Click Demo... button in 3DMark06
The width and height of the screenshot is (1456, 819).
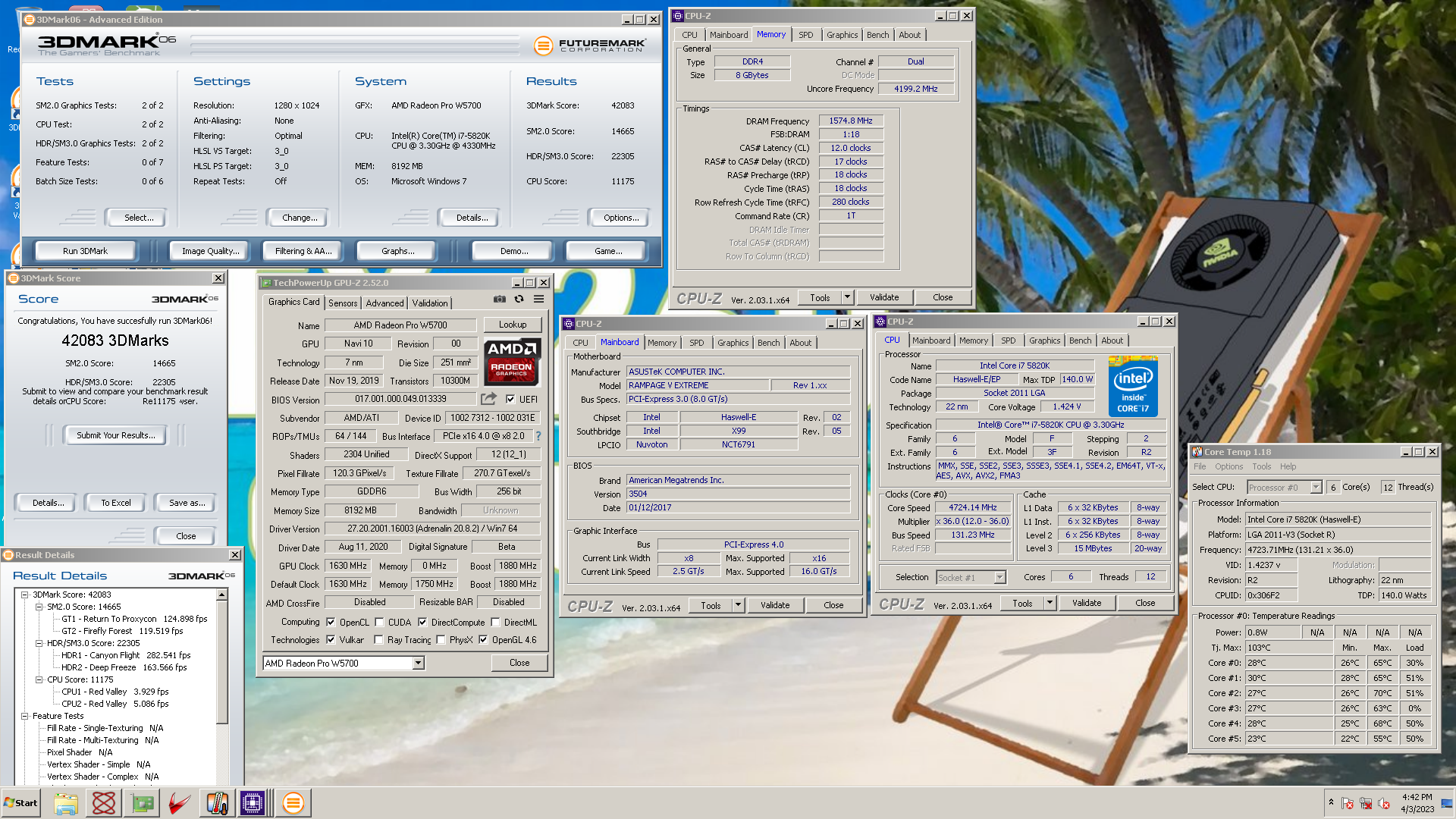[x=514, y=251]
